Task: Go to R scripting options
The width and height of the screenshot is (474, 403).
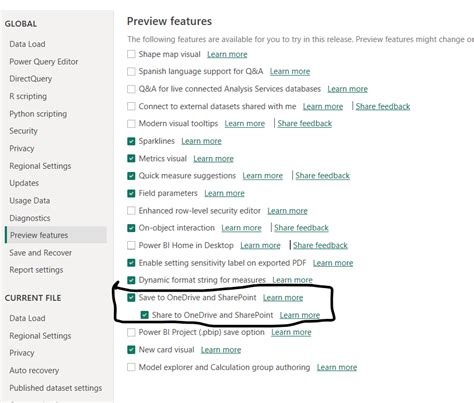Action: pyautogui.click(x=28, y=96)
